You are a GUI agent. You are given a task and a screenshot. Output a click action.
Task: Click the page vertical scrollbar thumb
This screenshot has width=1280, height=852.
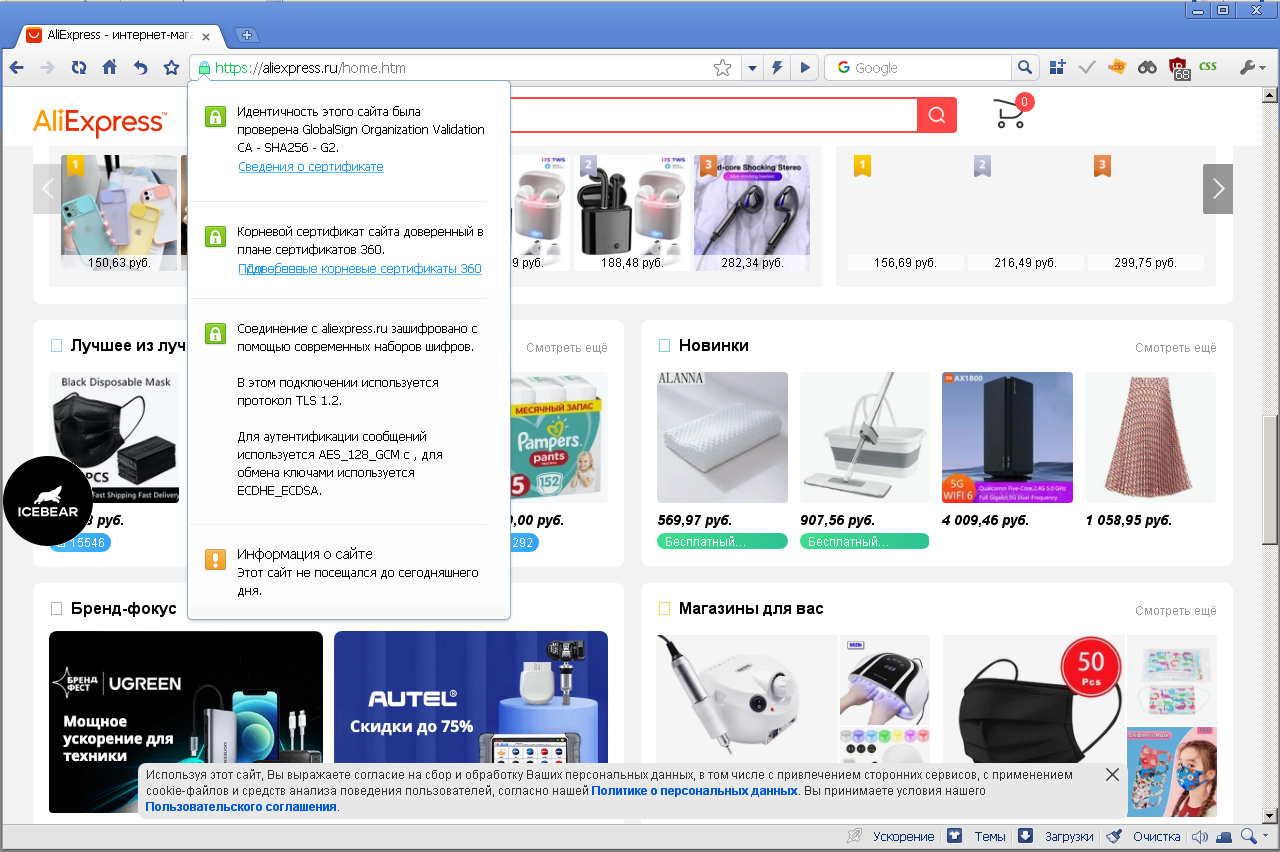coord(1271,480)
